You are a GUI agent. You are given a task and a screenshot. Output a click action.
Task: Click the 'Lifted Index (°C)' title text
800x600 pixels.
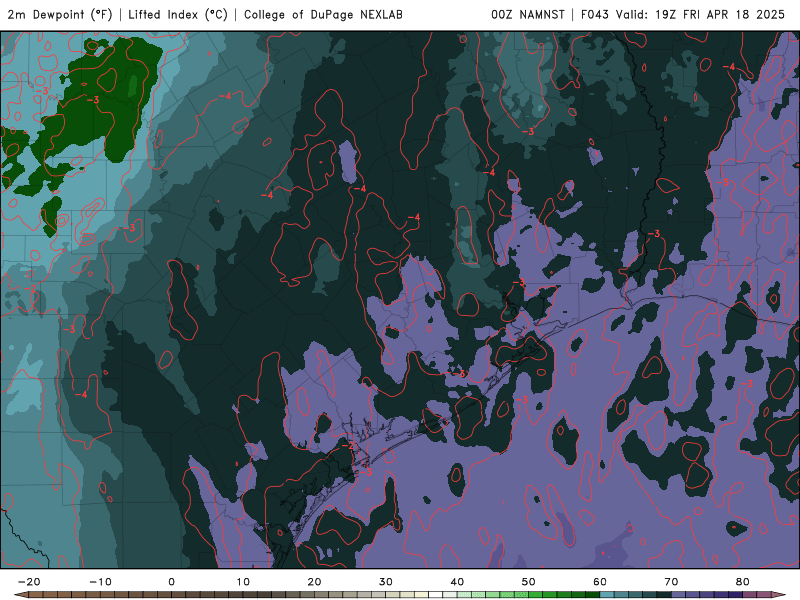pos(178,15)
